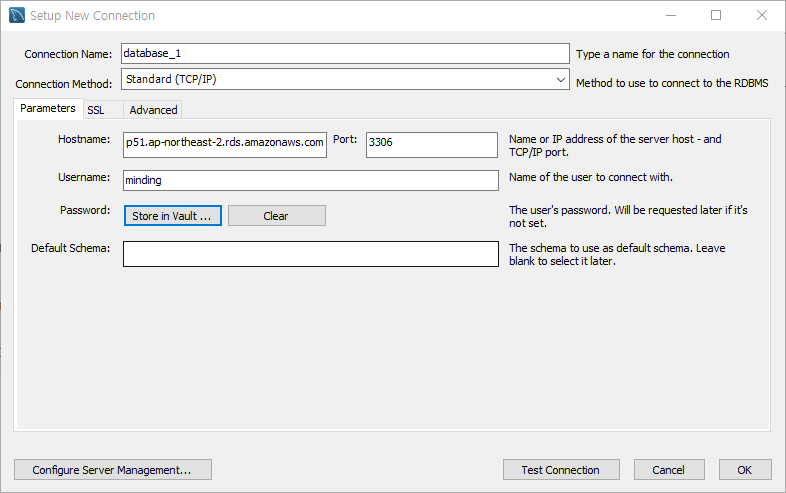Screen dimensions: 786x493
Task: Click the Port label
Action: (x=345, y=139)
